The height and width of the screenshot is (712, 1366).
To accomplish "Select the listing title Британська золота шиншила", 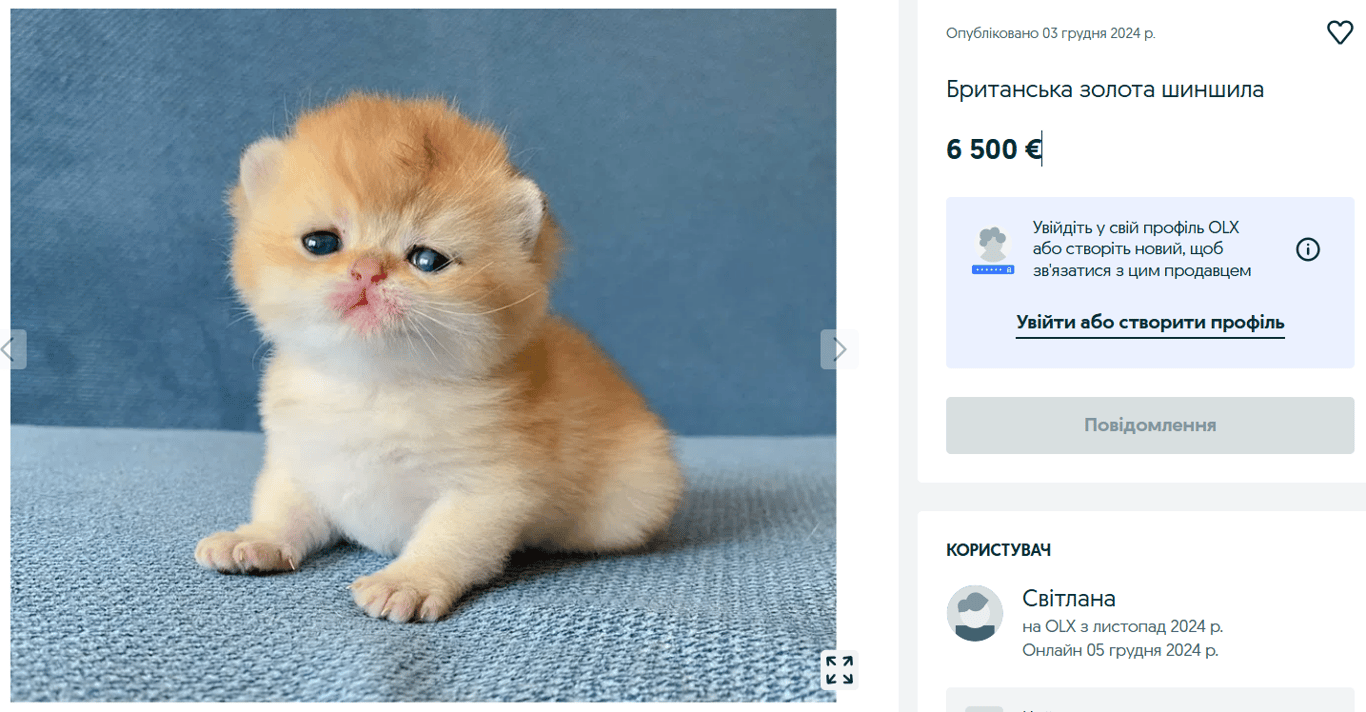I will pyautogui.click(x=1104, y=89).
